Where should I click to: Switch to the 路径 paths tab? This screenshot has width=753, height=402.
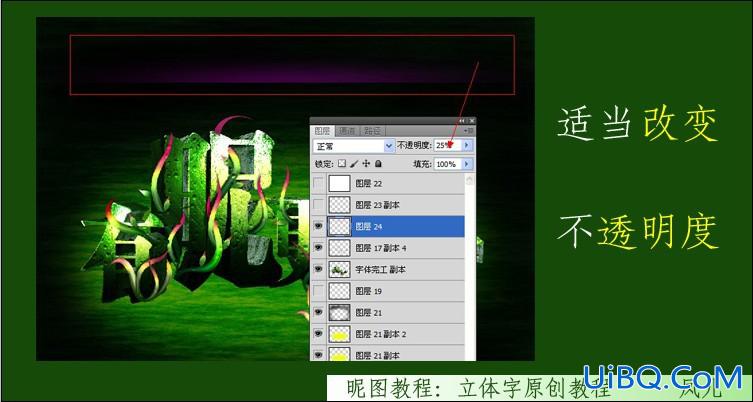pos(371,131)
